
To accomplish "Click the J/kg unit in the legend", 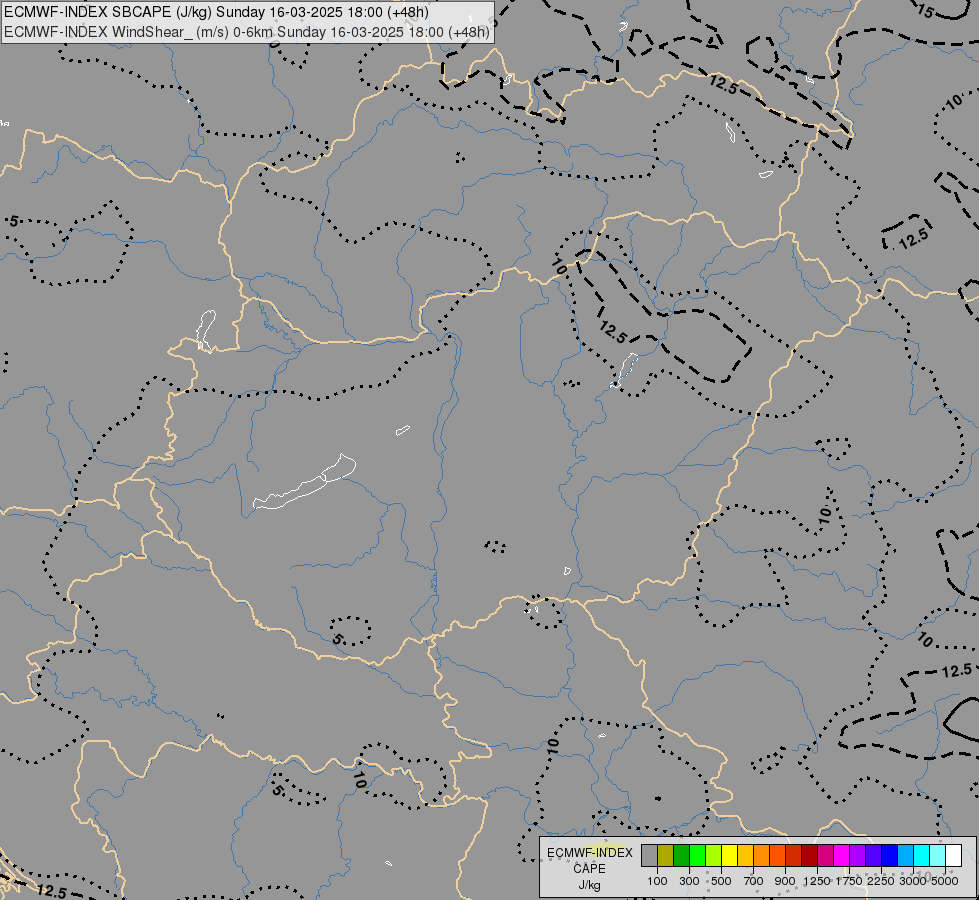I will point(589,885).
